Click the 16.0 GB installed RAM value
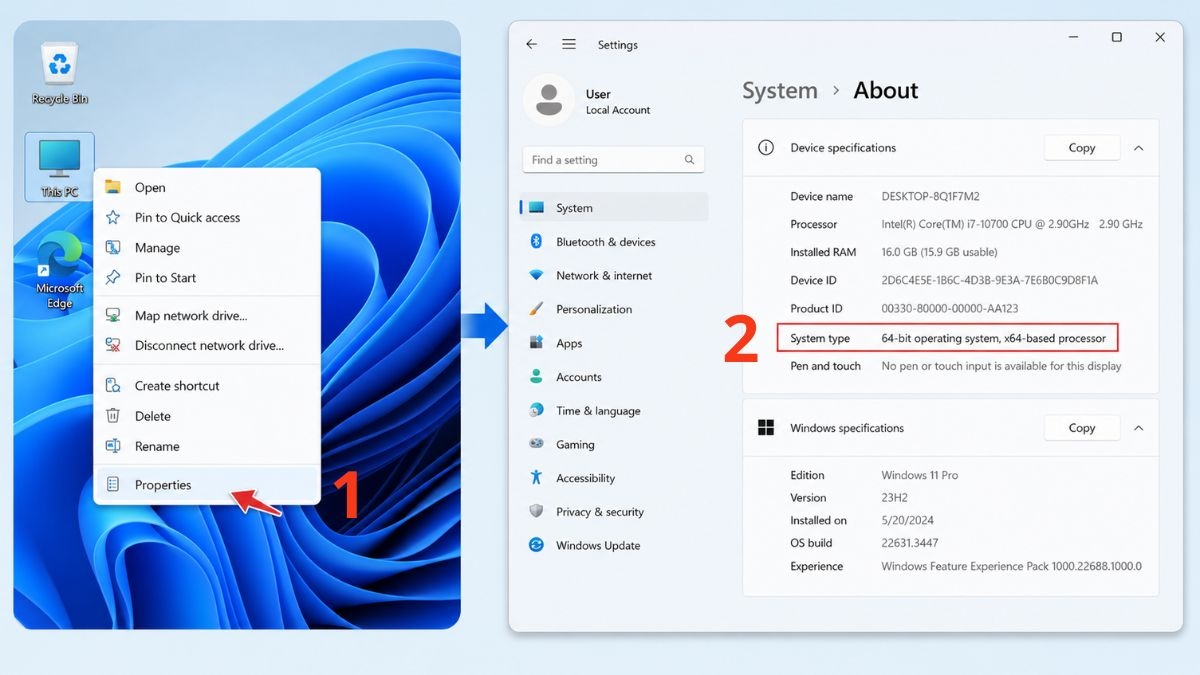This screenshot has width=1200, height=675. tap(939, 252)
